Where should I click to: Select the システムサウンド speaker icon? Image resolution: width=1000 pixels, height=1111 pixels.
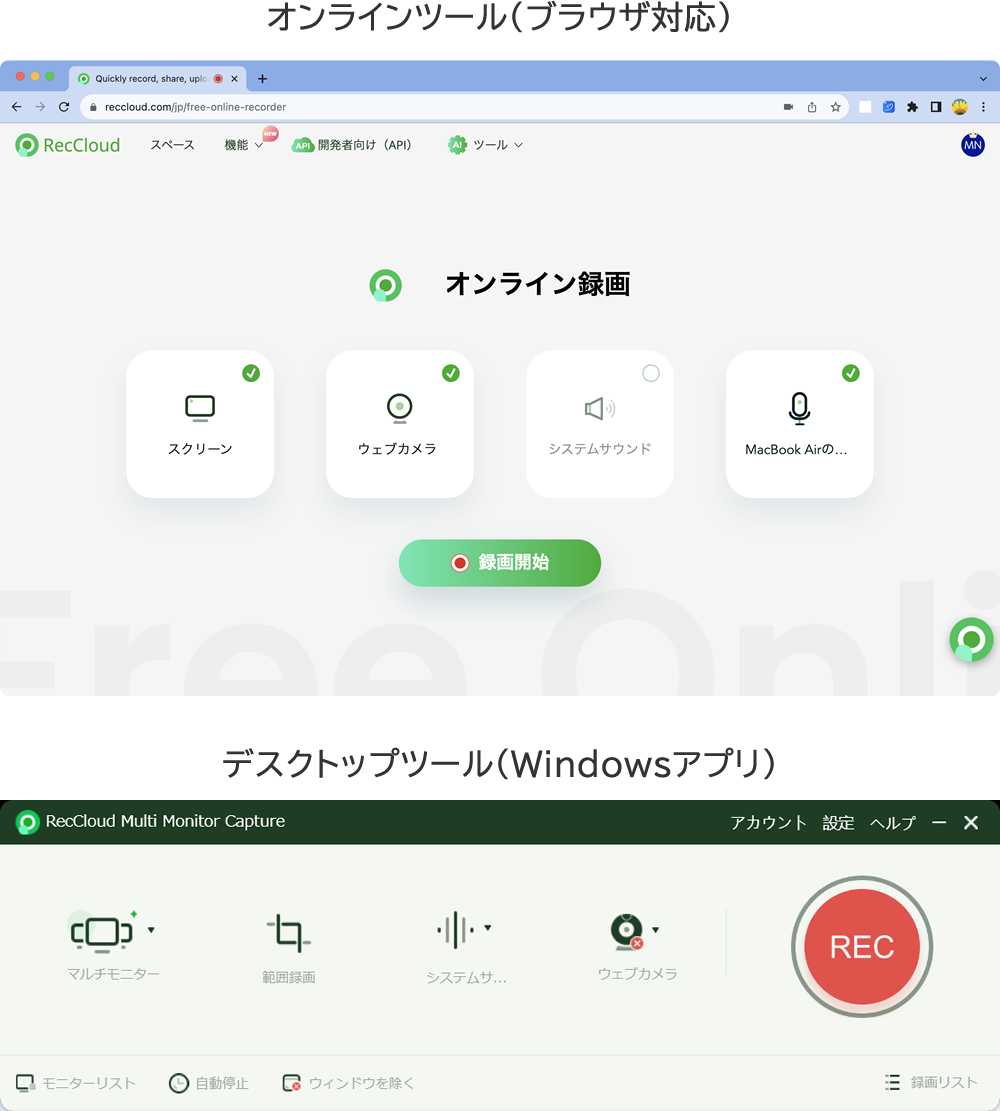coord(600,408)
